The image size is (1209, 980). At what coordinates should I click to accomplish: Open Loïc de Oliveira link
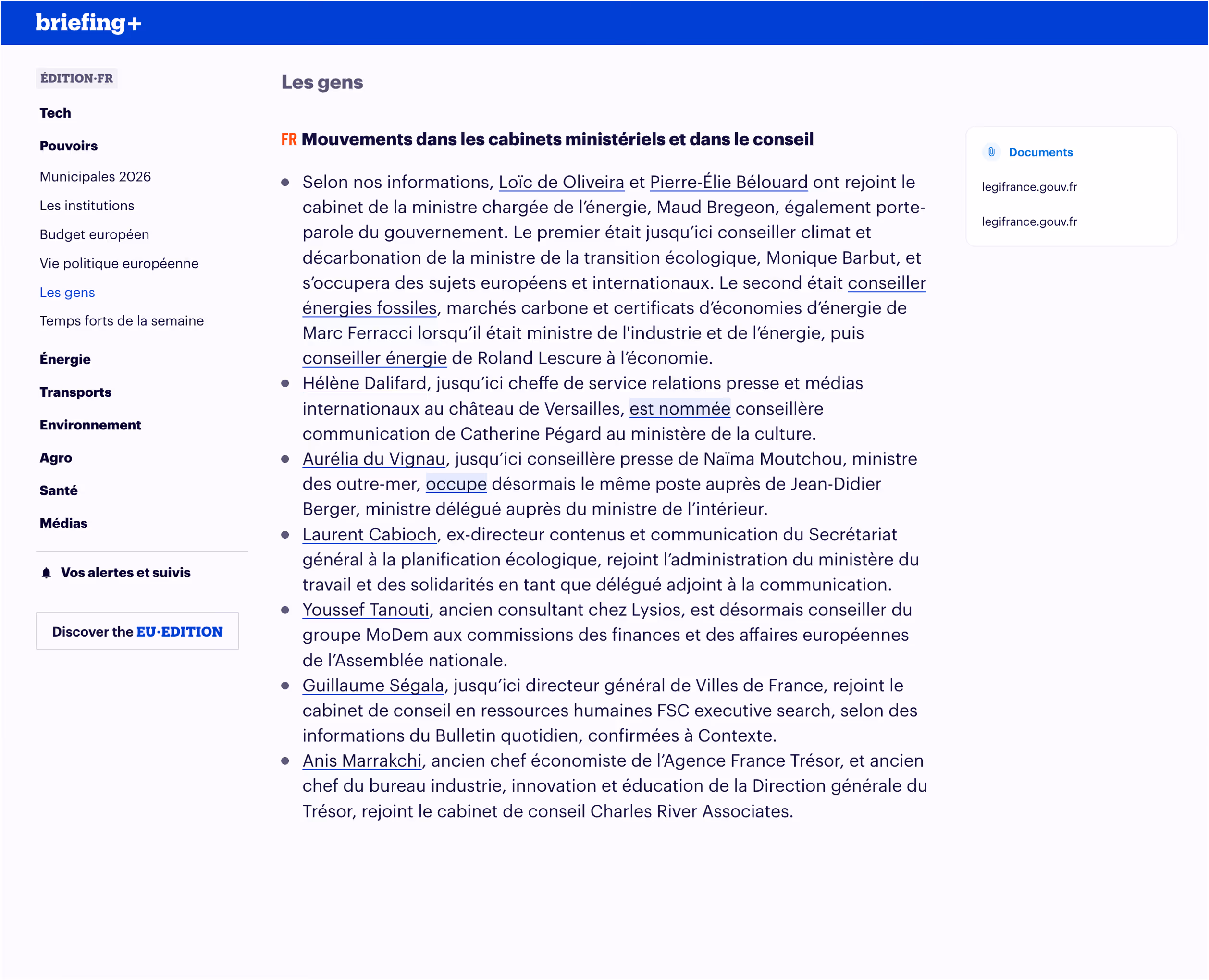click(x=561, y=183)
